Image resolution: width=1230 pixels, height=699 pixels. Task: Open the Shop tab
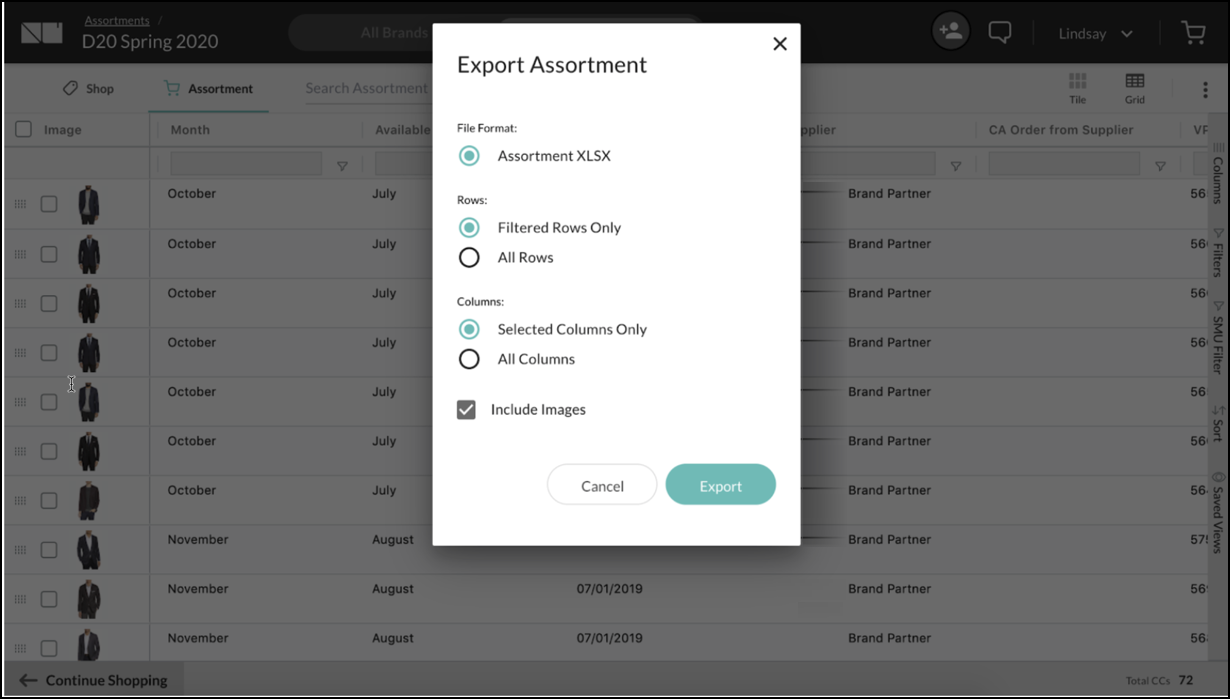tap(88, 89)
